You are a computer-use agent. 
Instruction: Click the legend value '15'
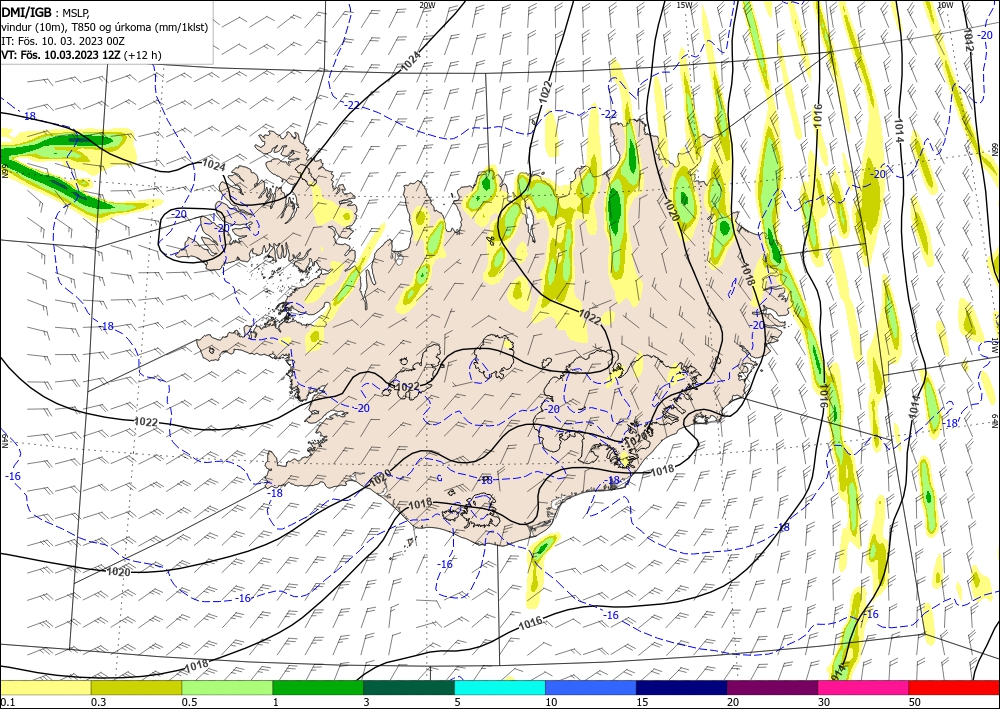pyautogui.click(x=642, y=702)
